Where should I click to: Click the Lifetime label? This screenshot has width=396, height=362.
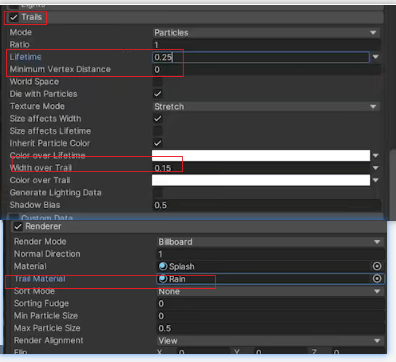25,57
